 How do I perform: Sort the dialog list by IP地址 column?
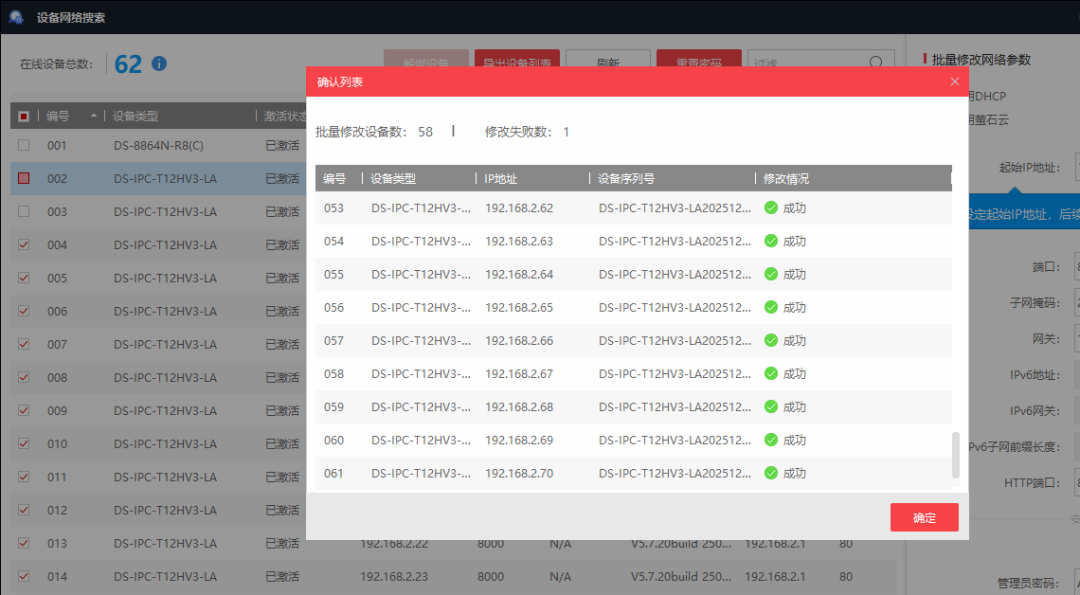pyautogui.click(x=501, y=179)
